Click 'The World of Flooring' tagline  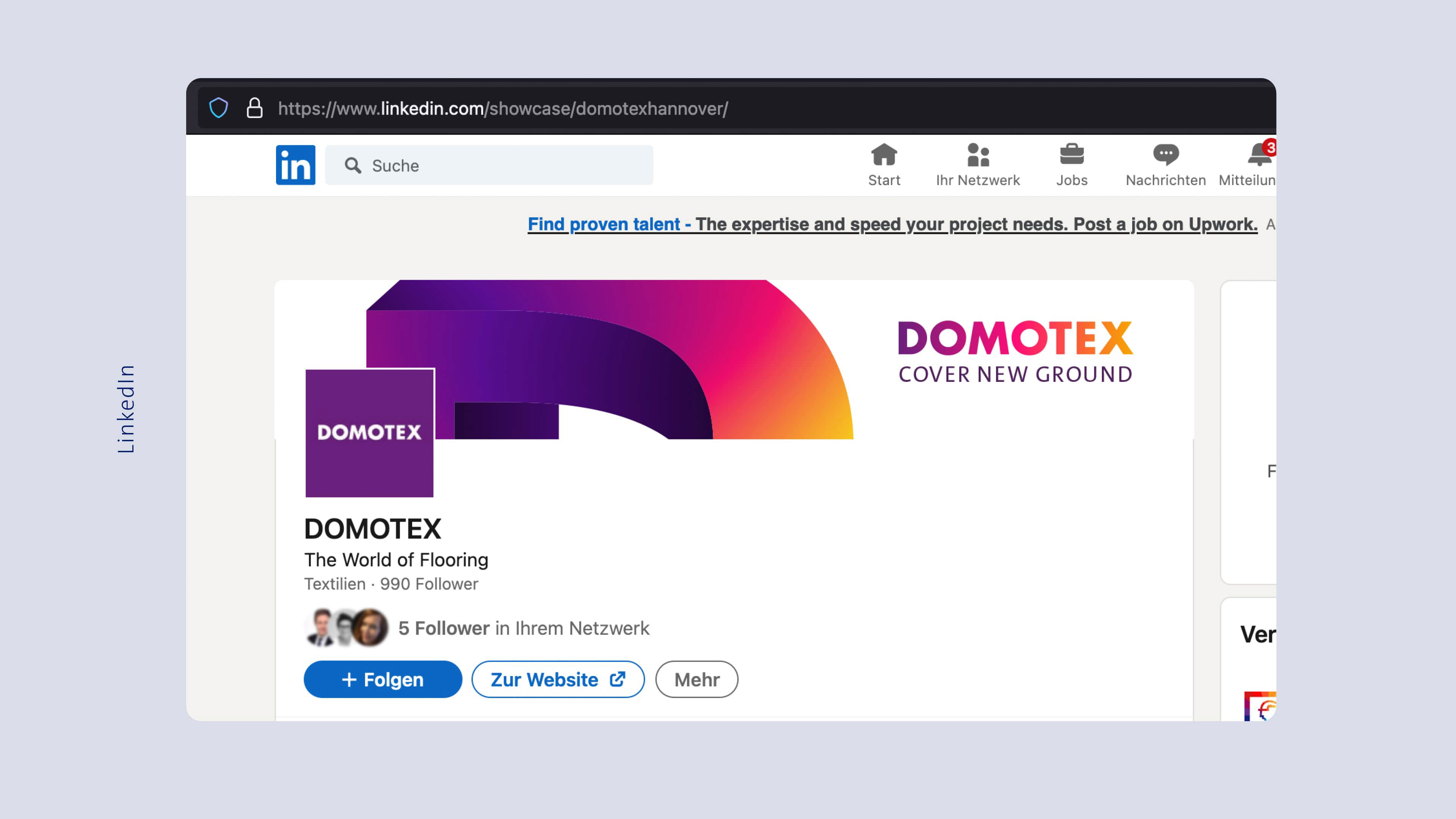pos(396,560)
